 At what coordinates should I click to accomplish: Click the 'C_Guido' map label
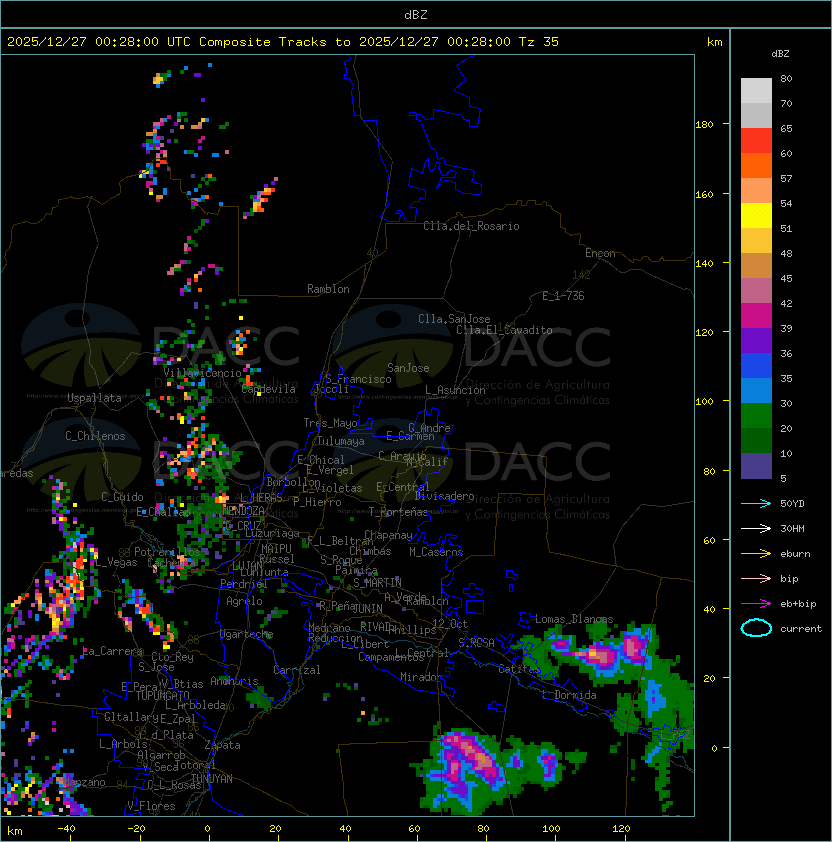(x=122, y=497)
